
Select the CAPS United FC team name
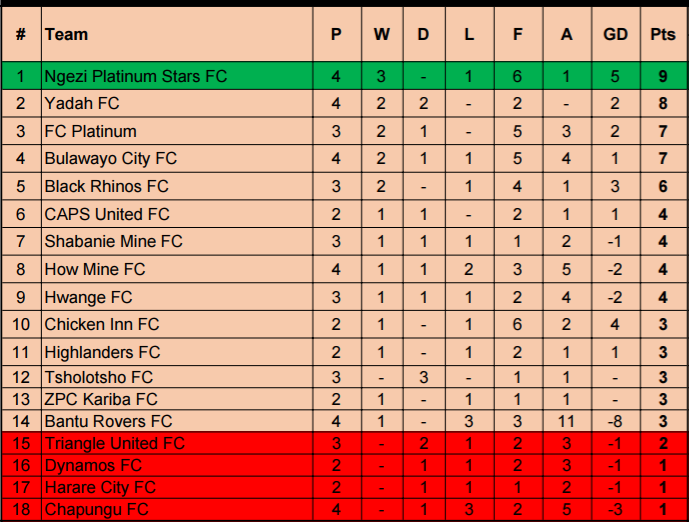107,214
